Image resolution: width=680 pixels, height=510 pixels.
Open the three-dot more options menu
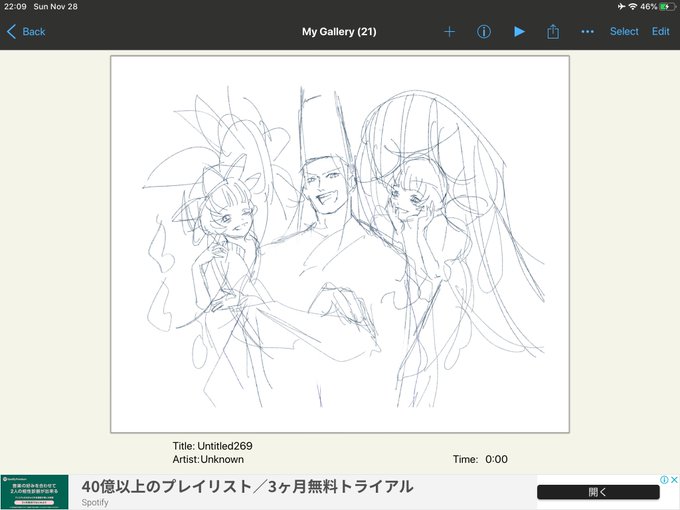pos(587,32)
